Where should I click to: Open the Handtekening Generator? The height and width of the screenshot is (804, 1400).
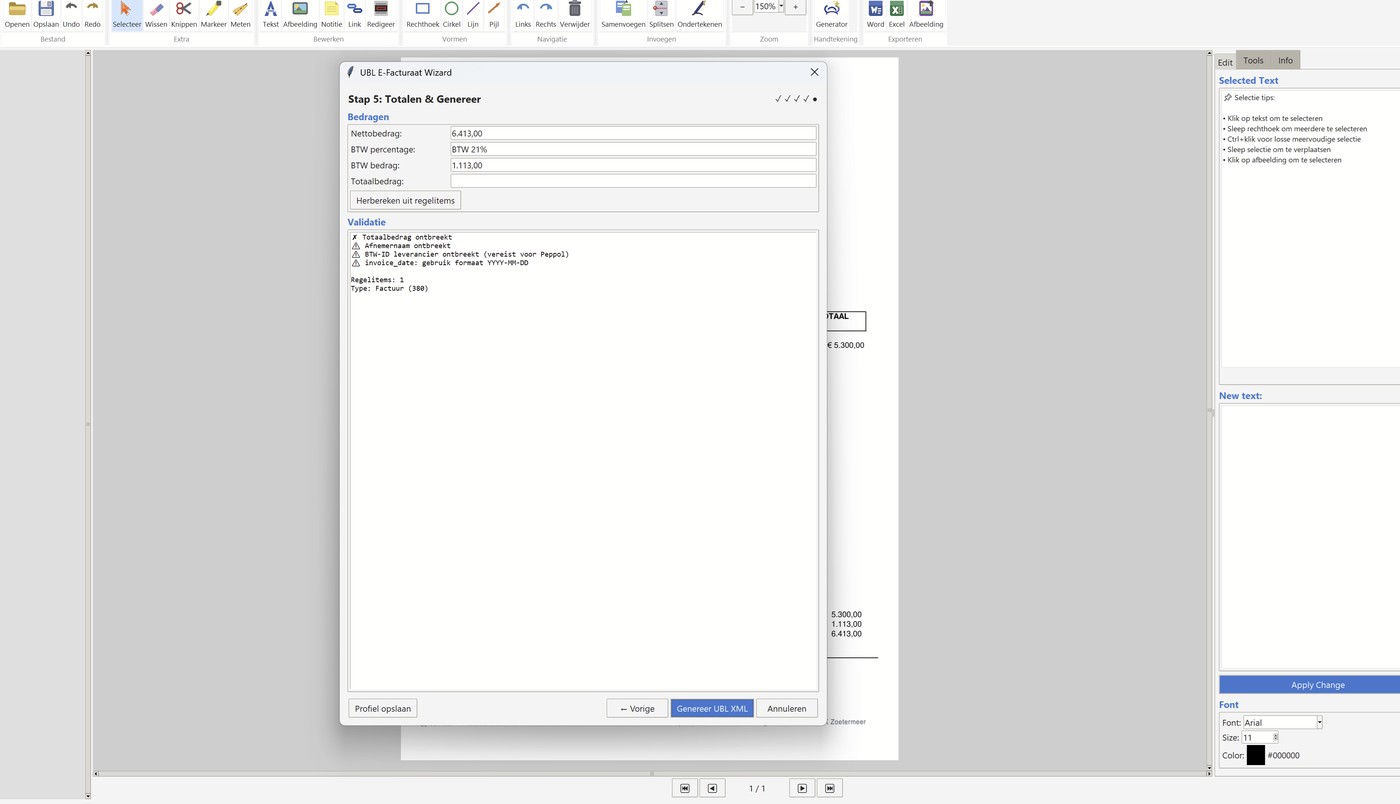click(830, 14)
